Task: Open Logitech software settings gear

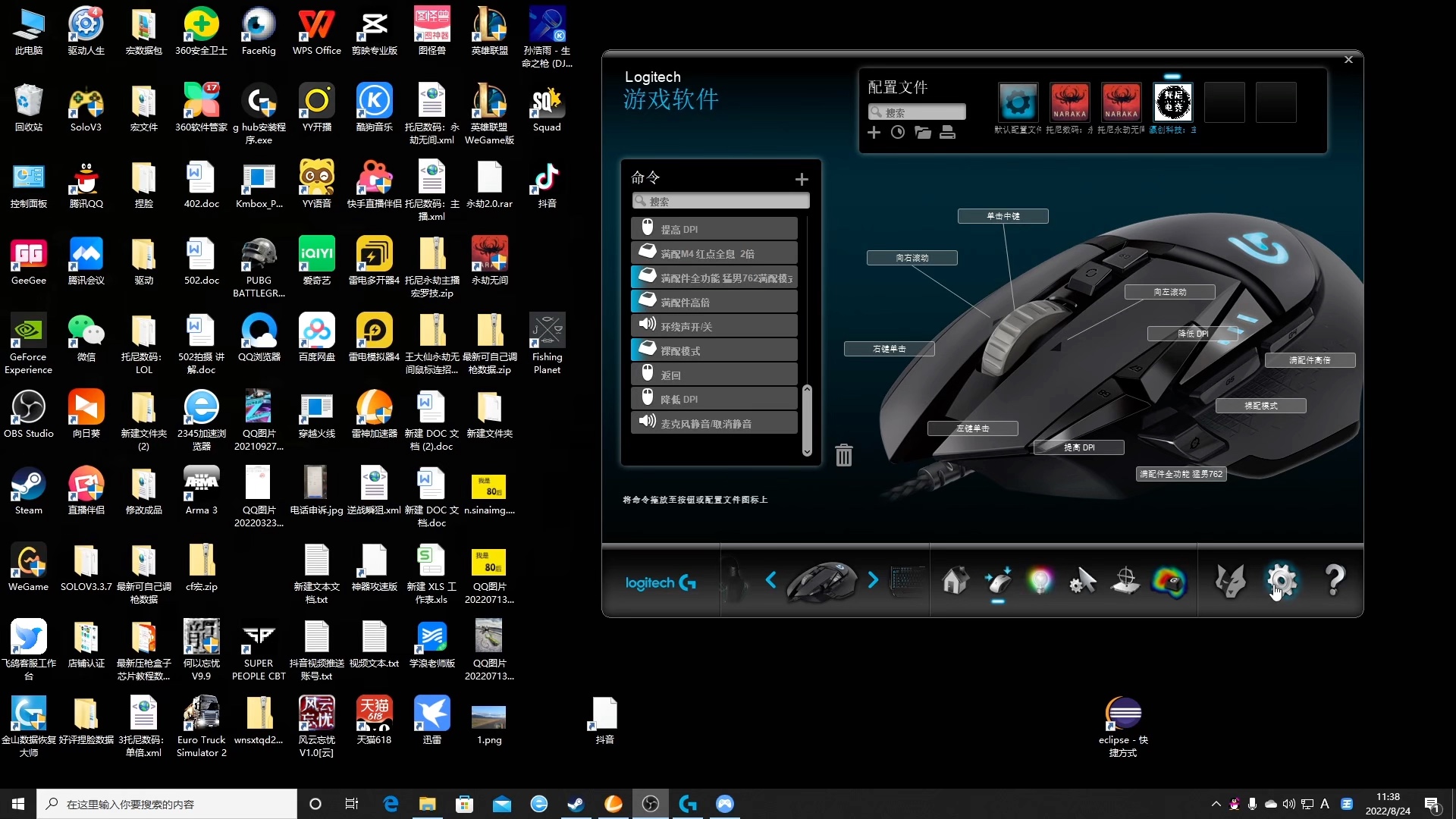Action: click(x=1281, y=582)
